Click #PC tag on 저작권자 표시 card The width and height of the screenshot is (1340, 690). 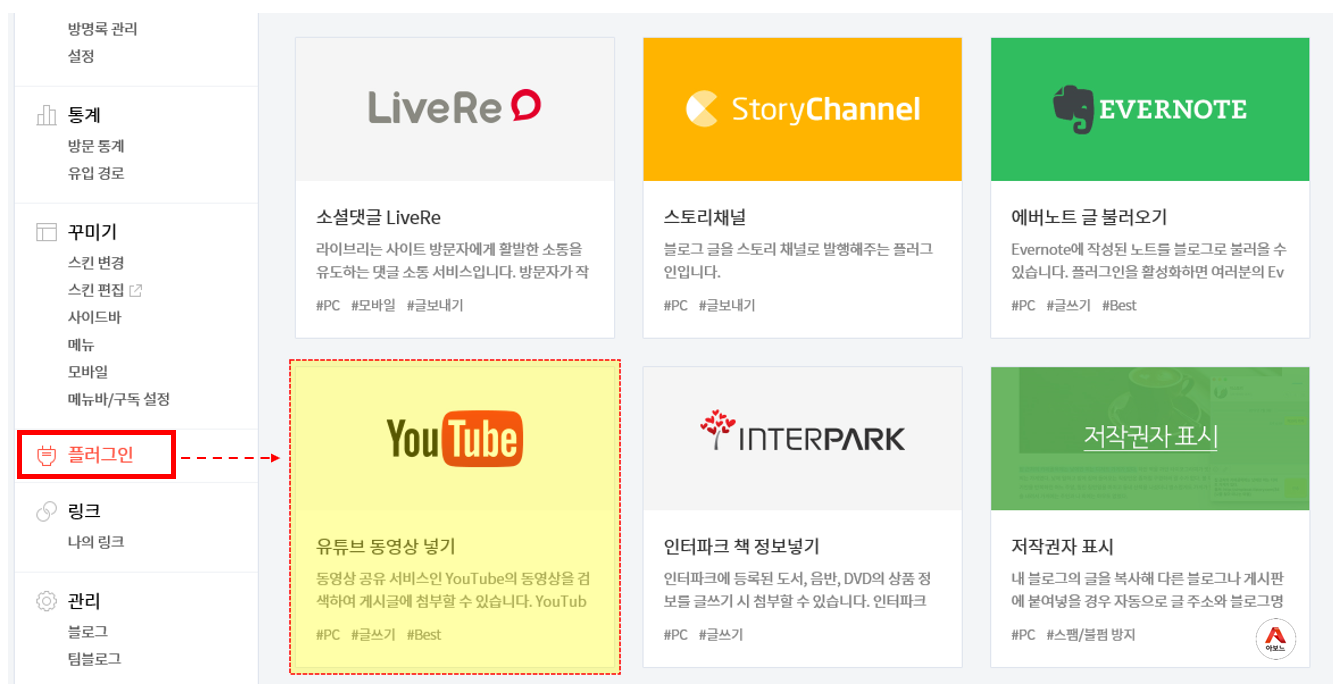click(x=1023, y=635)
